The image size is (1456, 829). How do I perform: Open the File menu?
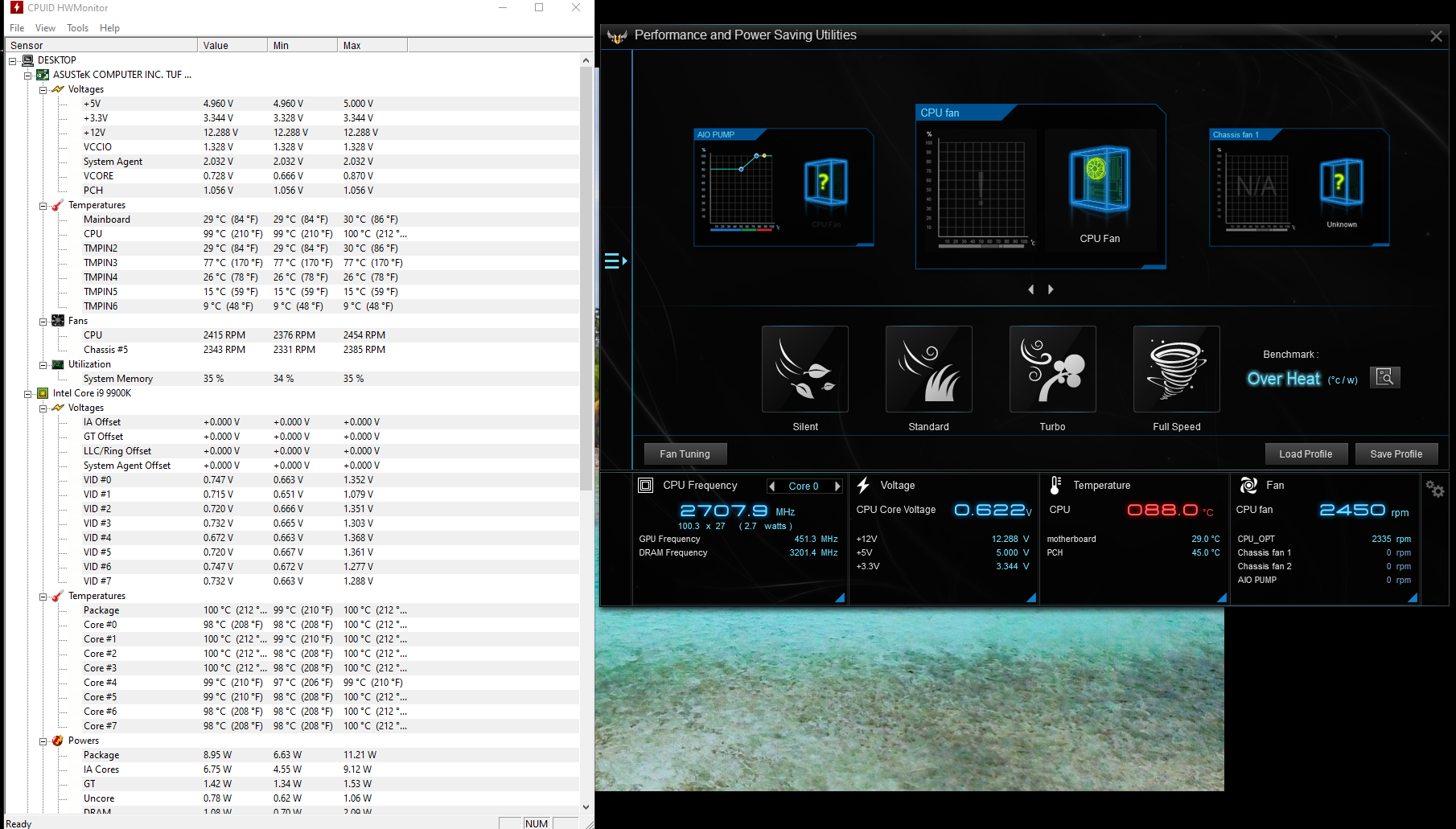(x=17, y=28)
